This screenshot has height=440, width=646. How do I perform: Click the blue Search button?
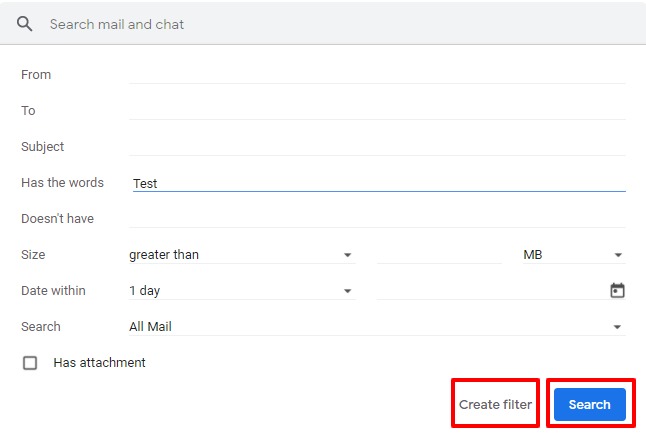tap(589, 405)
